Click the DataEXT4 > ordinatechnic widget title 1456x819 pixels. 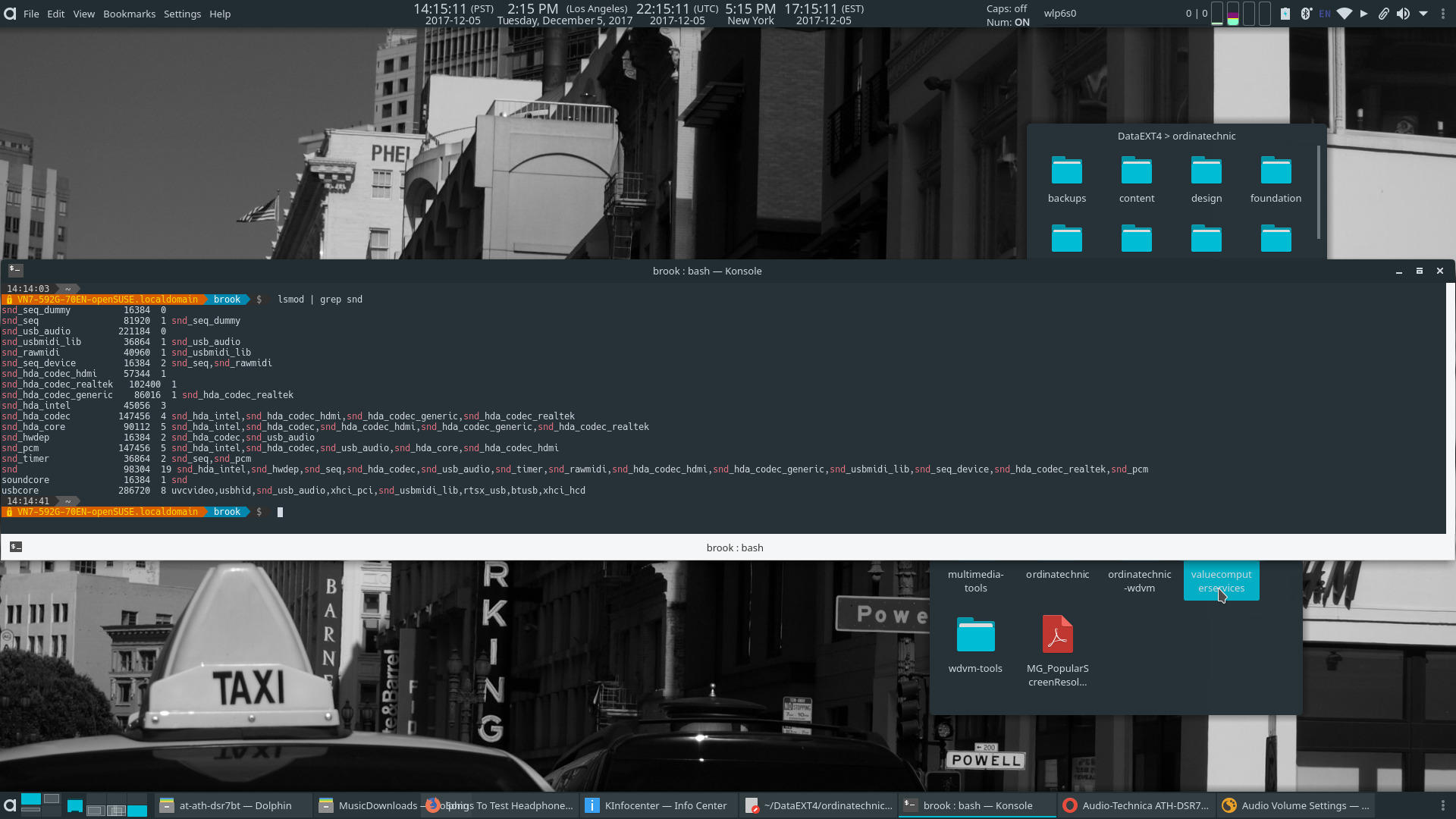pos(1176,136)
